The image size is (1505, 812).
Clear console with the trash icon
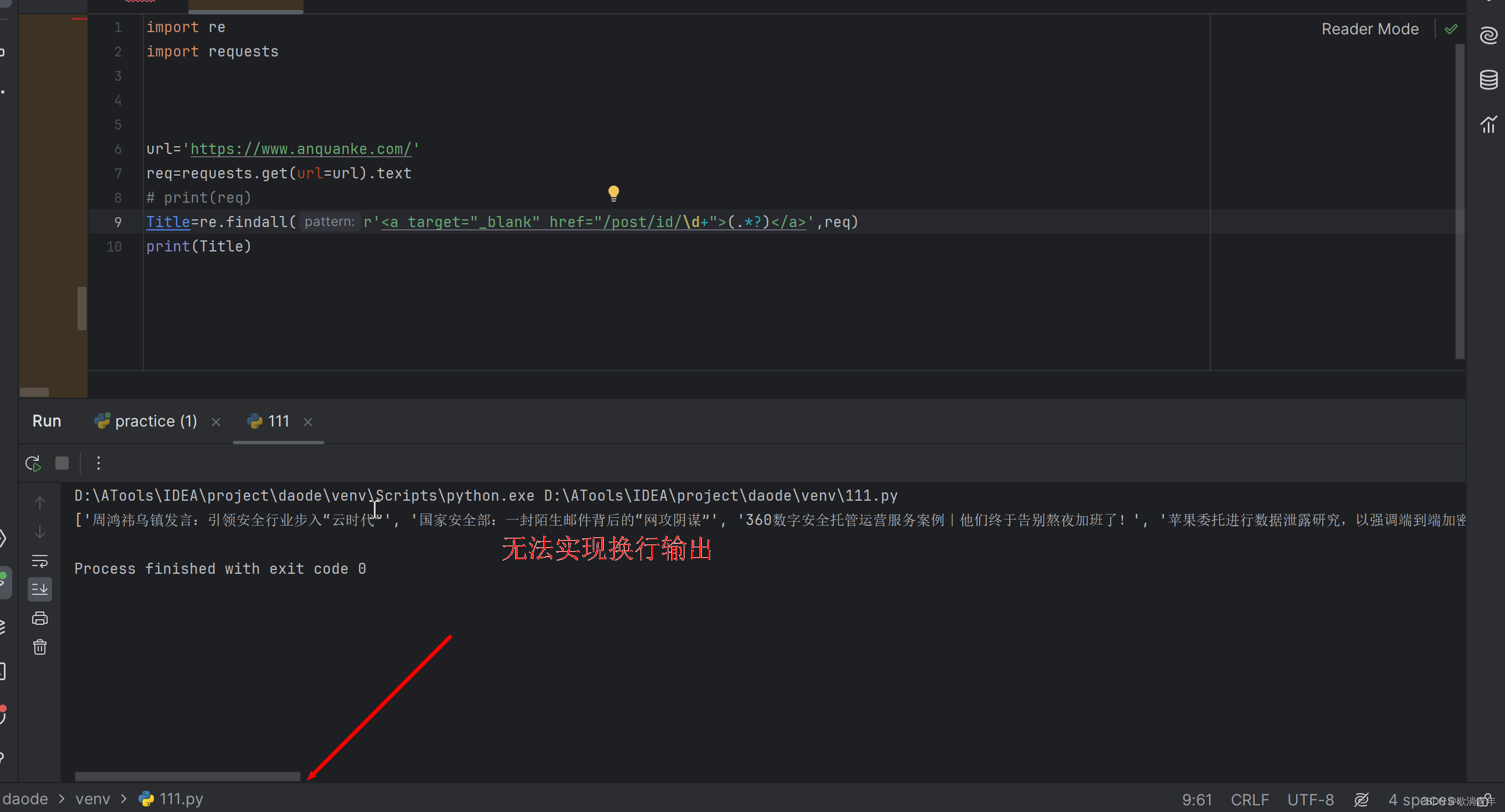click(x=40, y=647)
